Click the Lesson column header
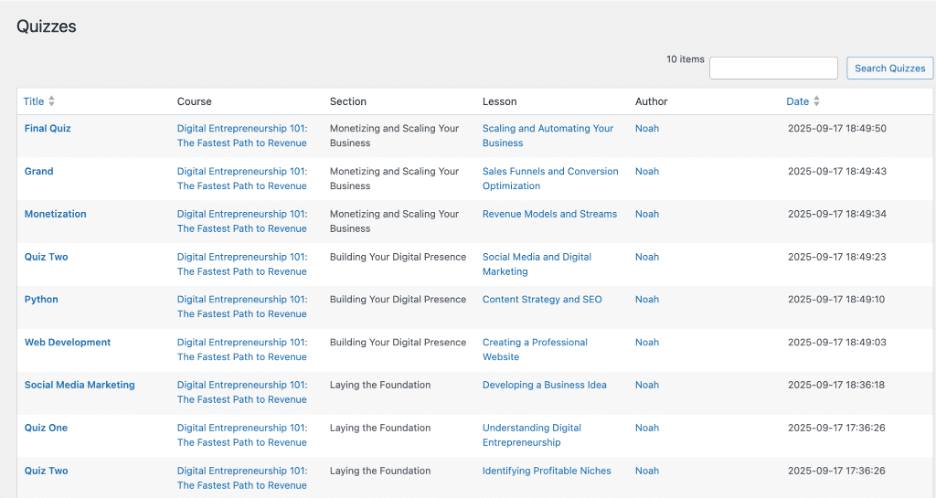The image size is (936, 498). click(x=500, y=102)
